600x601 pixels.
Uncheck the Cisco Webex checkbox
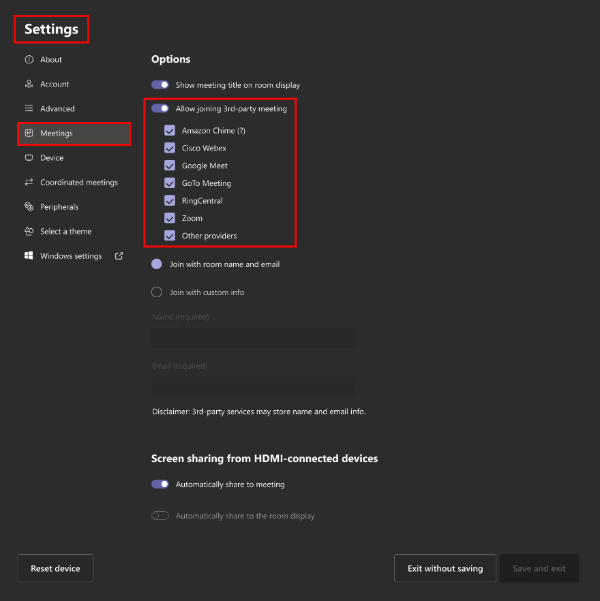[x=169, y=148]
